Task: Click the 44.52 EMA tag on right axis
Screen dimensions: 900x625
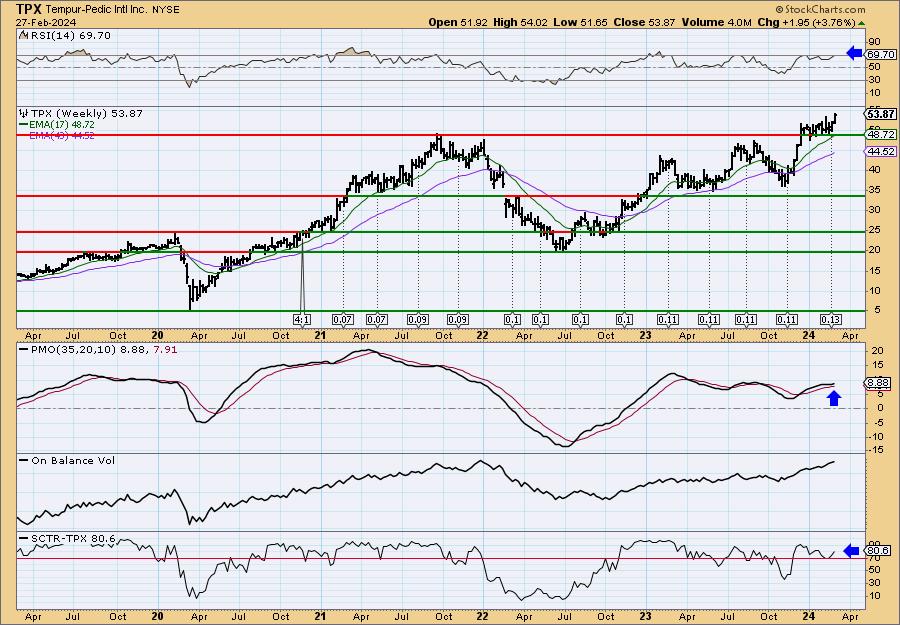Action: click(880, 152)
